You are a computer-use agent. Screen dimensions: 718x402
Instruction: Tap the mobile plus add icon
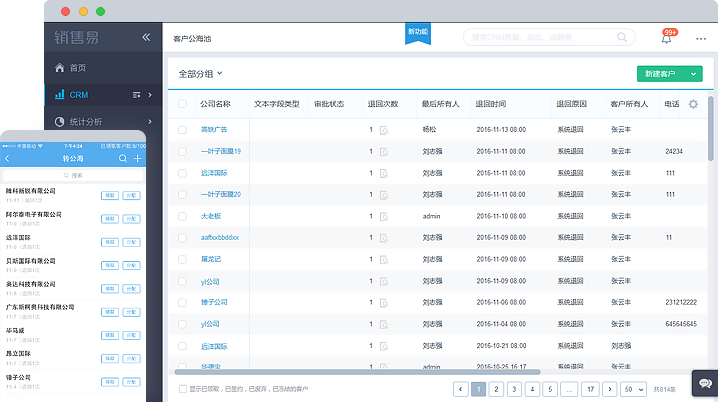[137, 158]
